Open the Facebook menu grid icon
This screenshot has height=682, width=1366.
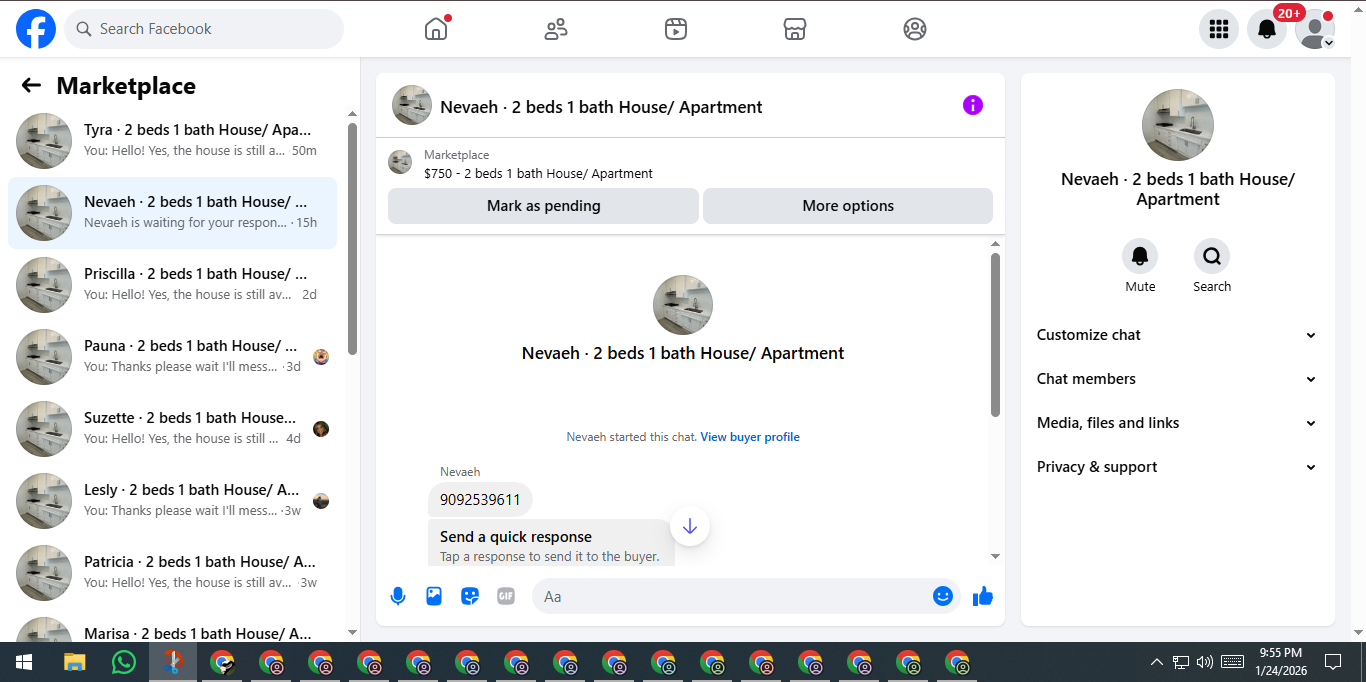coord(1219,29)
